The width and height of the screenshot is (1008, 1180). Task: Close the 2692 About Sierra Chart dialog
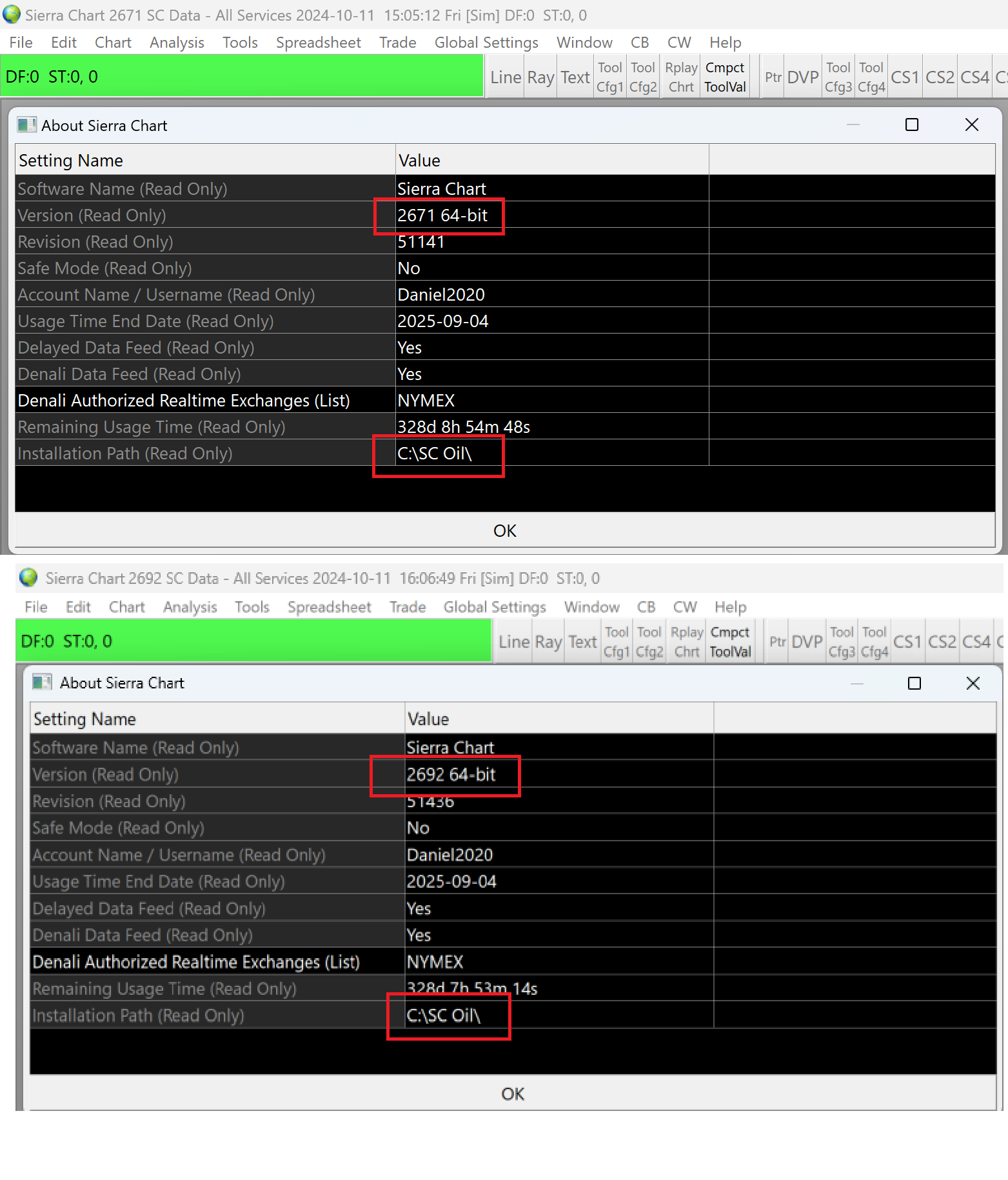point(973,683)
